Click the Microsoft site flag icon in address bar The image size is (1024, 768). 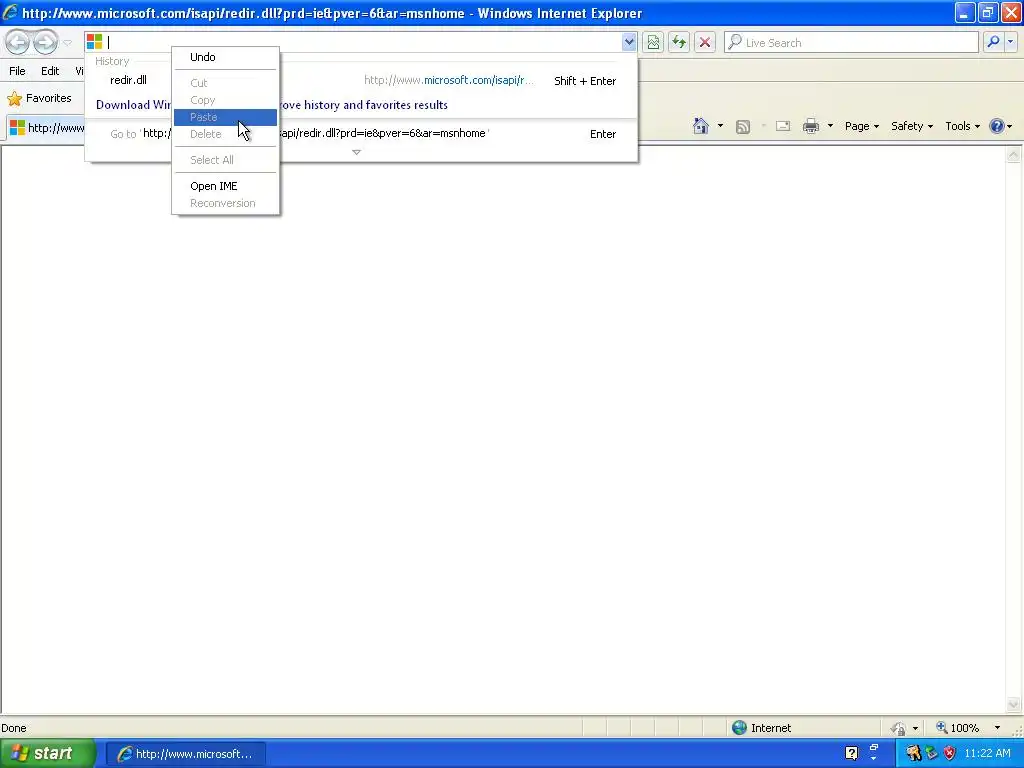tap(94, 42)
